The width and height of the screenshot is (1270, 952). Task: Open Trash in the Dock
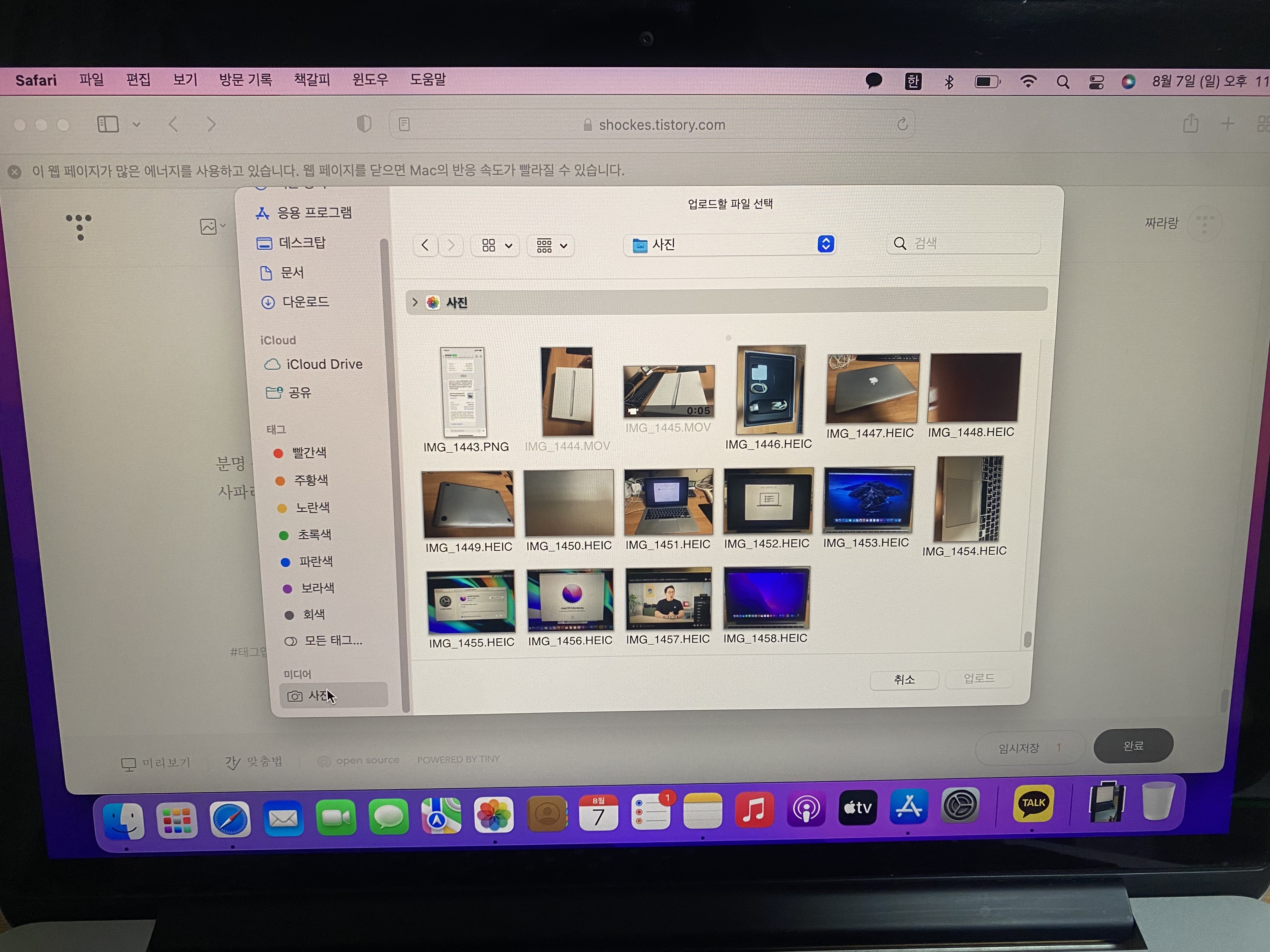pos(1158,801)
